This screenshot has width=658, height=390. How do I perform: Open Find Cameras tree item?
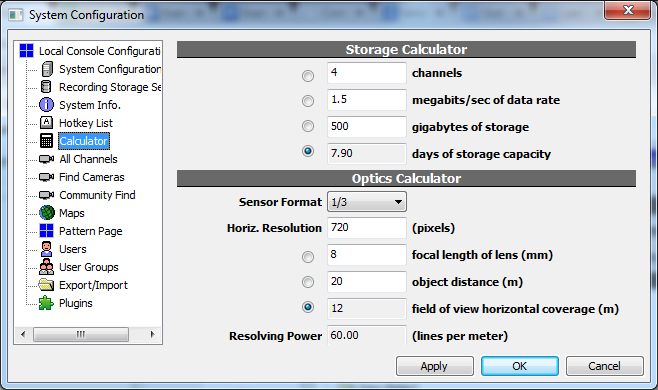pos(91,177)
